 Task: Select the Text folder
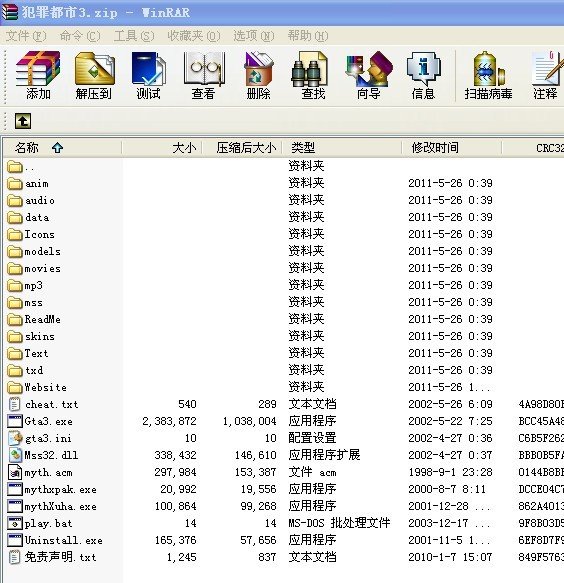(28, 353)
